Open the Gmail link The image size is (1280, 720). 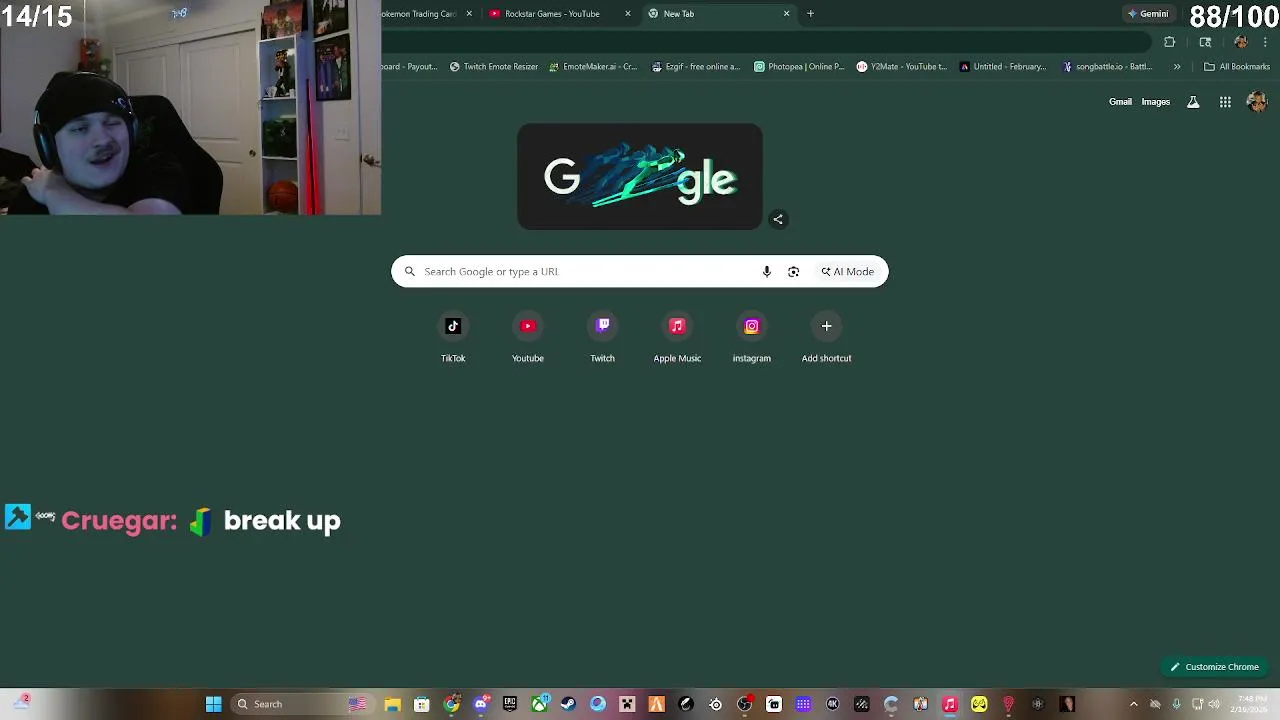click(1120, 102)
